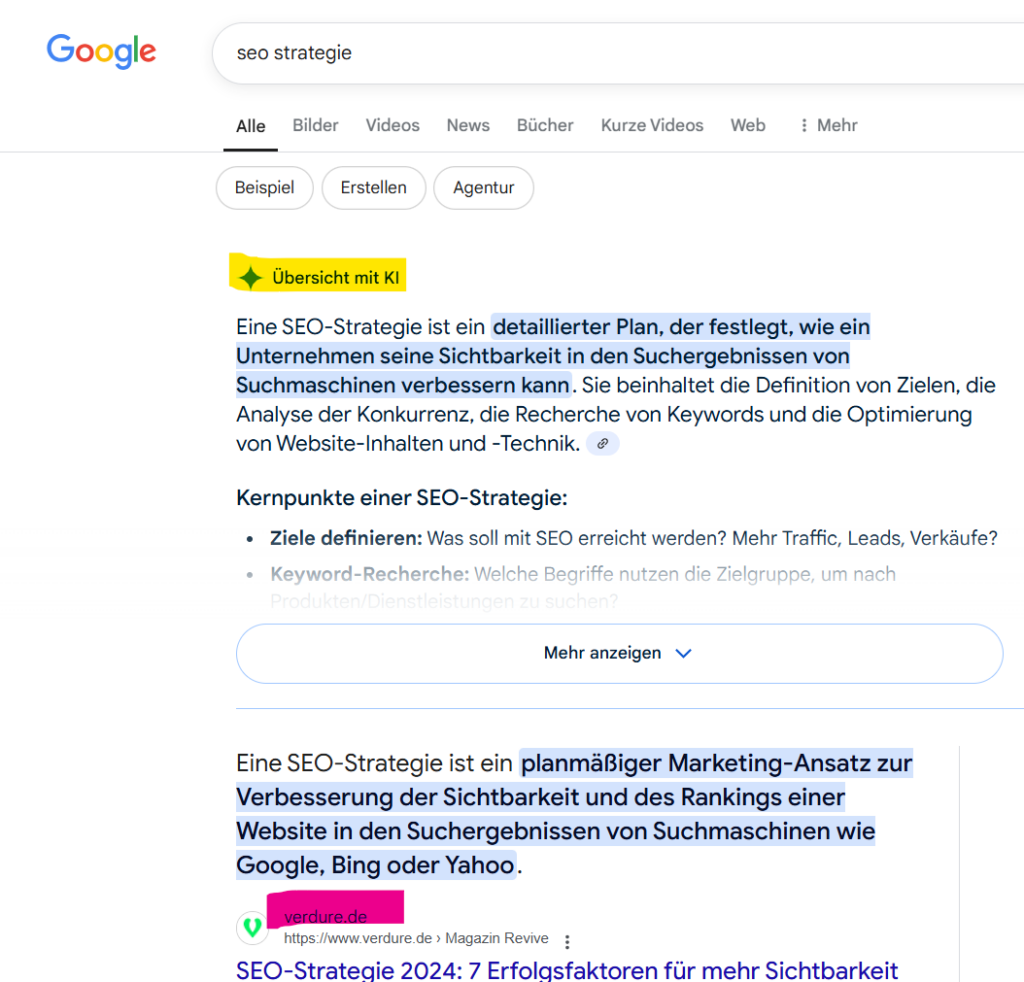Screen dimensions: 1024x982
Task: Click the verdure.de green favicon
Action: (x=252, y=927)
